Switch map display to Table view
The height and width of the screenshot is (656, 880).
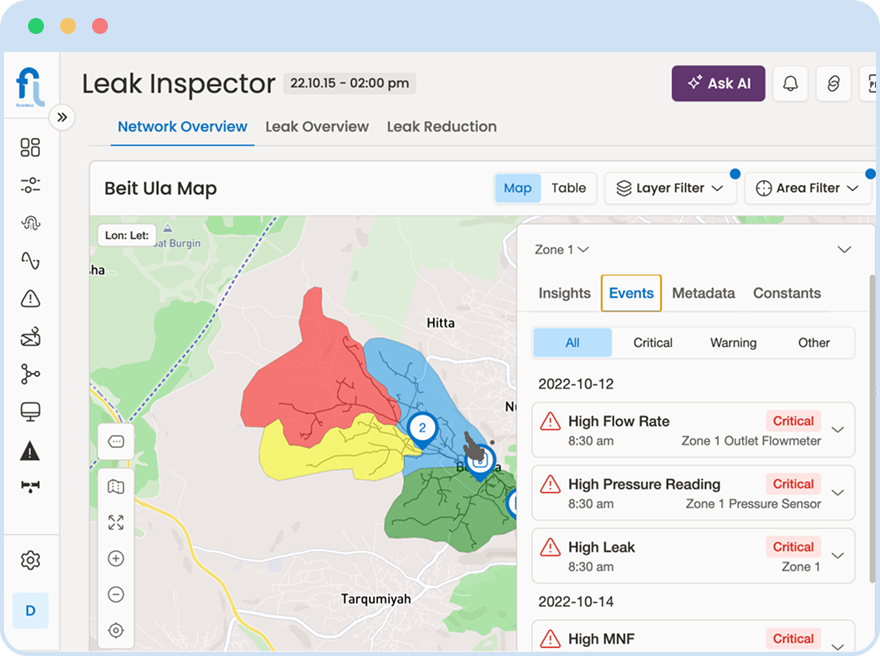pos(569,188)
